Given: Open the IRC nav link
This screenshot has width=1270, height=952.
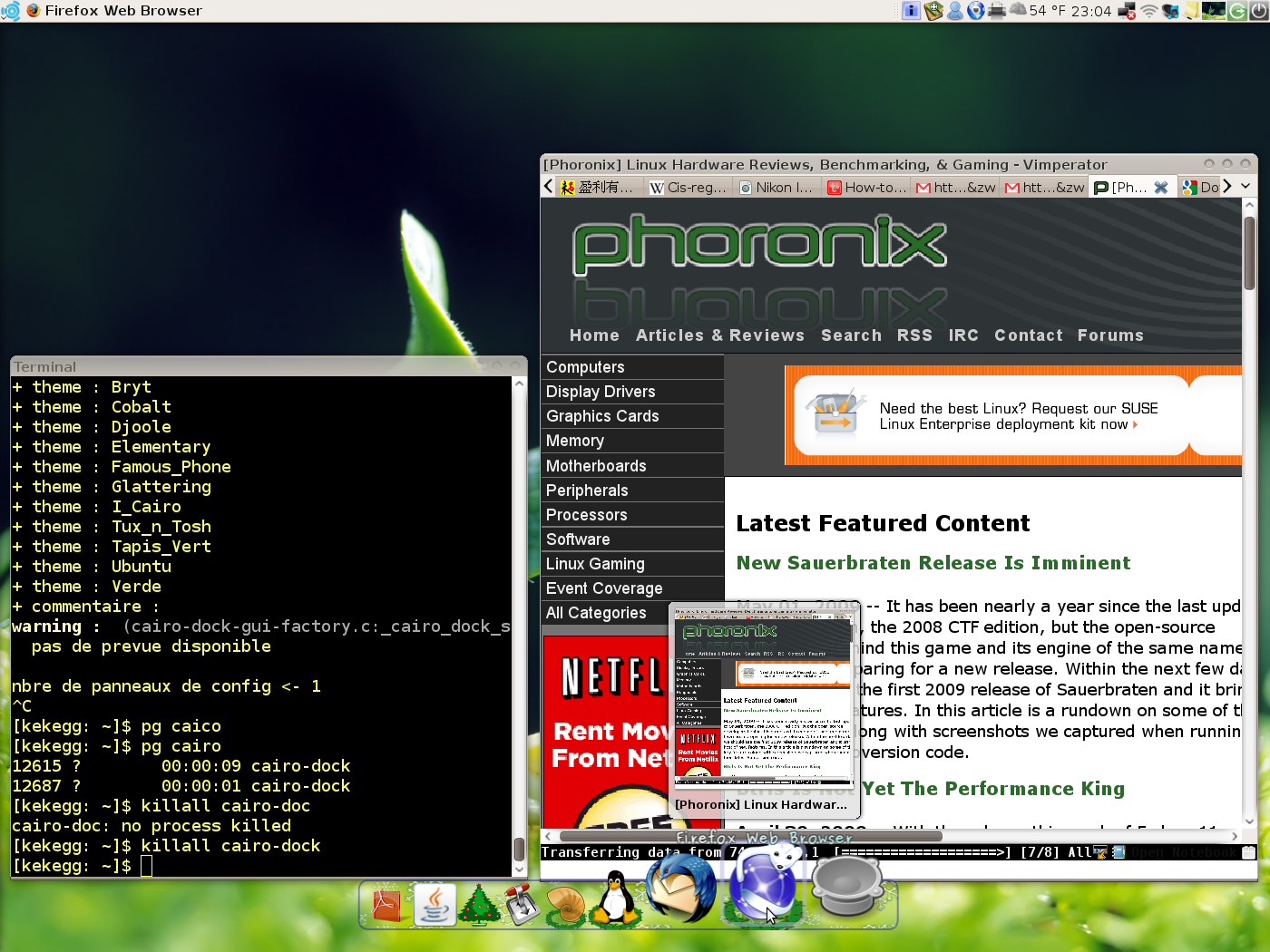Looking at the screenshot, I should 963,335.
